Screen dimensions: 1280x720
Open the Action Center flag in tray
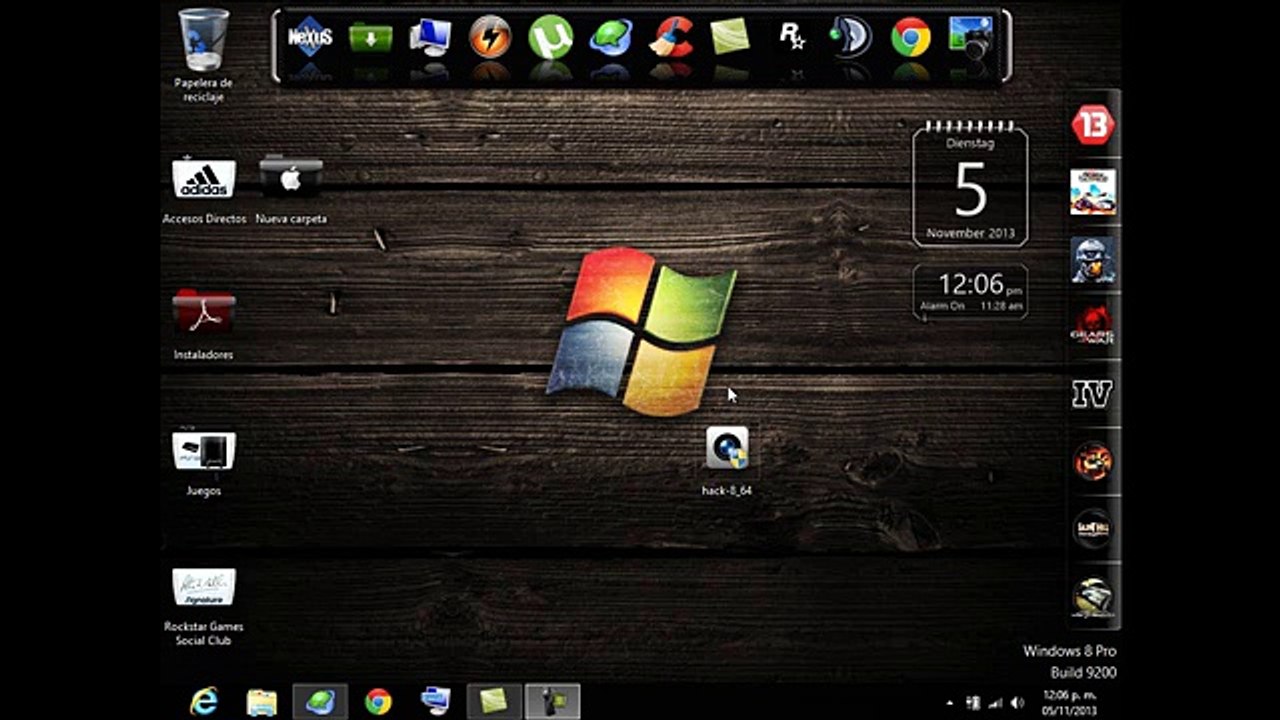[x=973, y=702]
